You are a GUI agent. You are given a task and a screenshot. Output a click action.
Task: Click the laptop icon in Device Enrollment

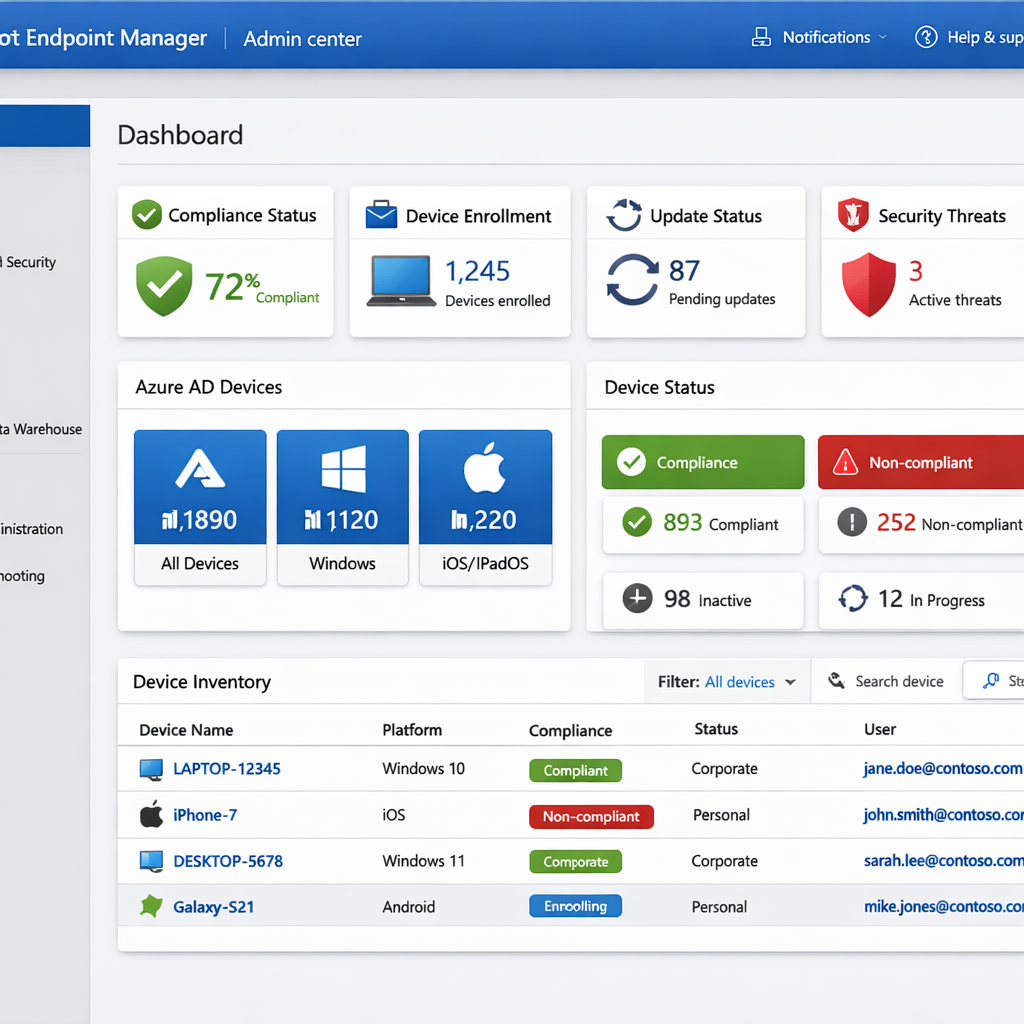(401, 281)
